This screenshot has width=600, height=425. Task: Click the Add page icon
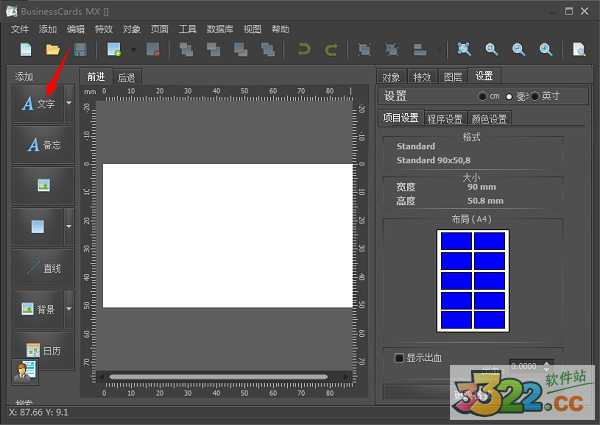[114, 50]
